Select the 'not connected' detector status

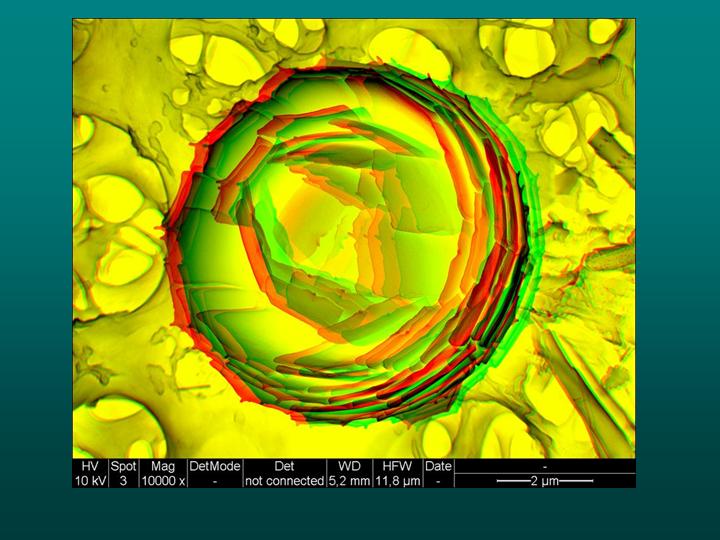(x=284, y=481)
